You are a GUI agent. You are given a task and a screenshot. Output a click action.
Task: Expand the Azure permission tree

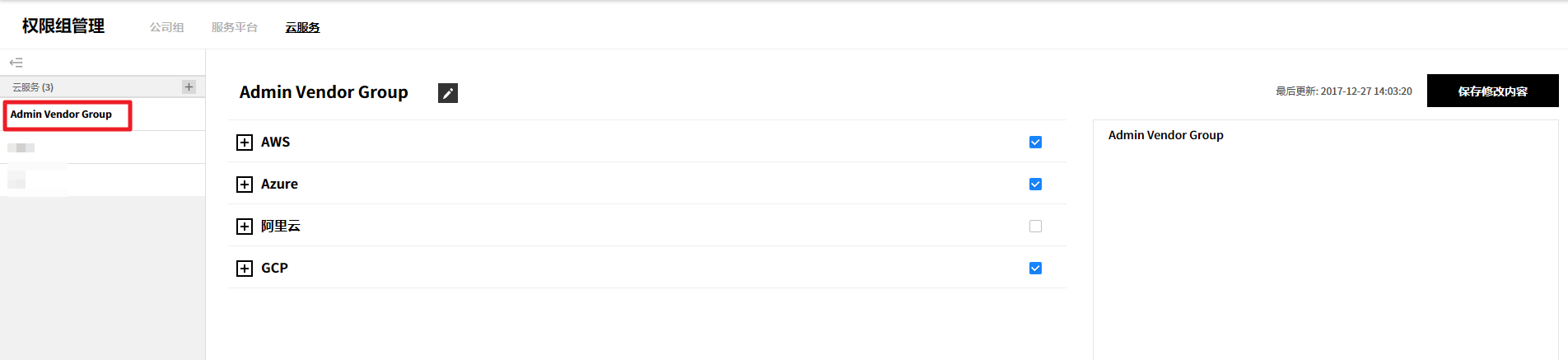(245, 185)
